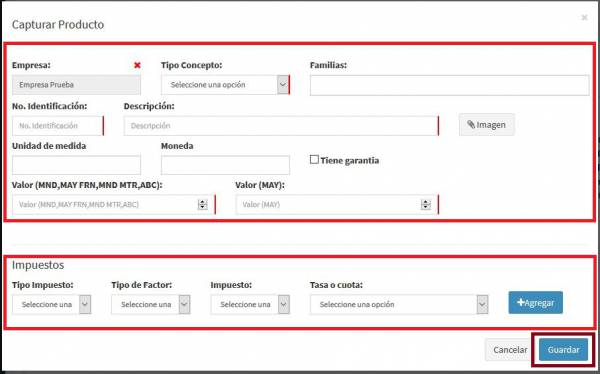This screenshot has height=374, width=600.
Task: Open the Tipo Concepto dropdown
Action: tap(225, 85)
